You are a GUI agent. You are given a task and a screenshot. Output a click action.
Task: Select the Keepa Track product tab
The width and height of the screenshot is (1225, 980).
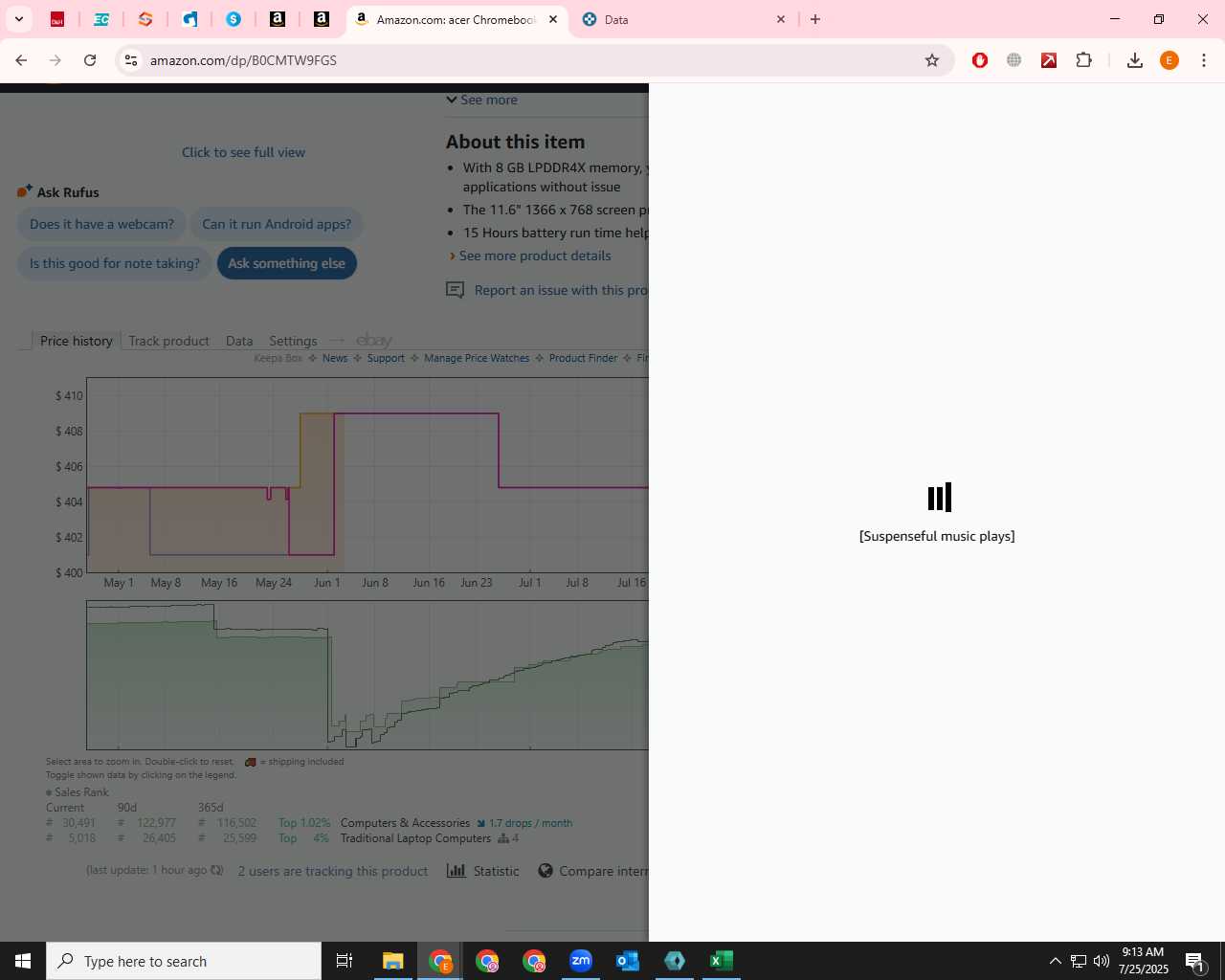coord(168,341)
